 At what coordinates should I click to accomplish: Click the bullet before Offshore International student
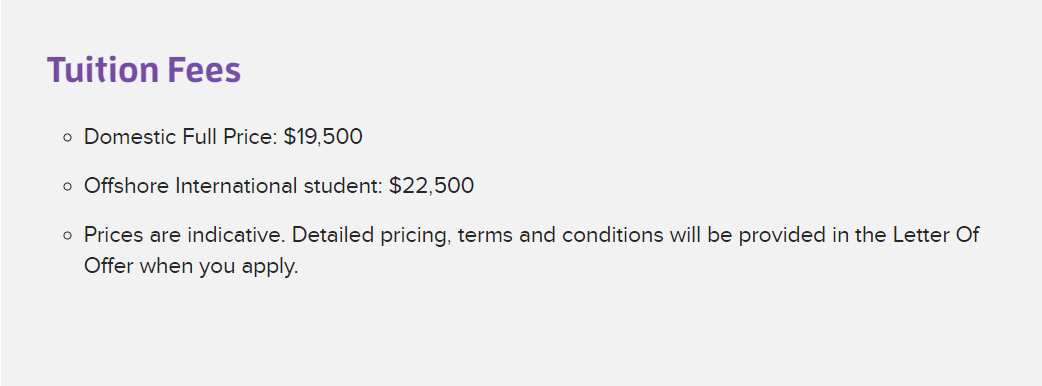pos(66,187)
